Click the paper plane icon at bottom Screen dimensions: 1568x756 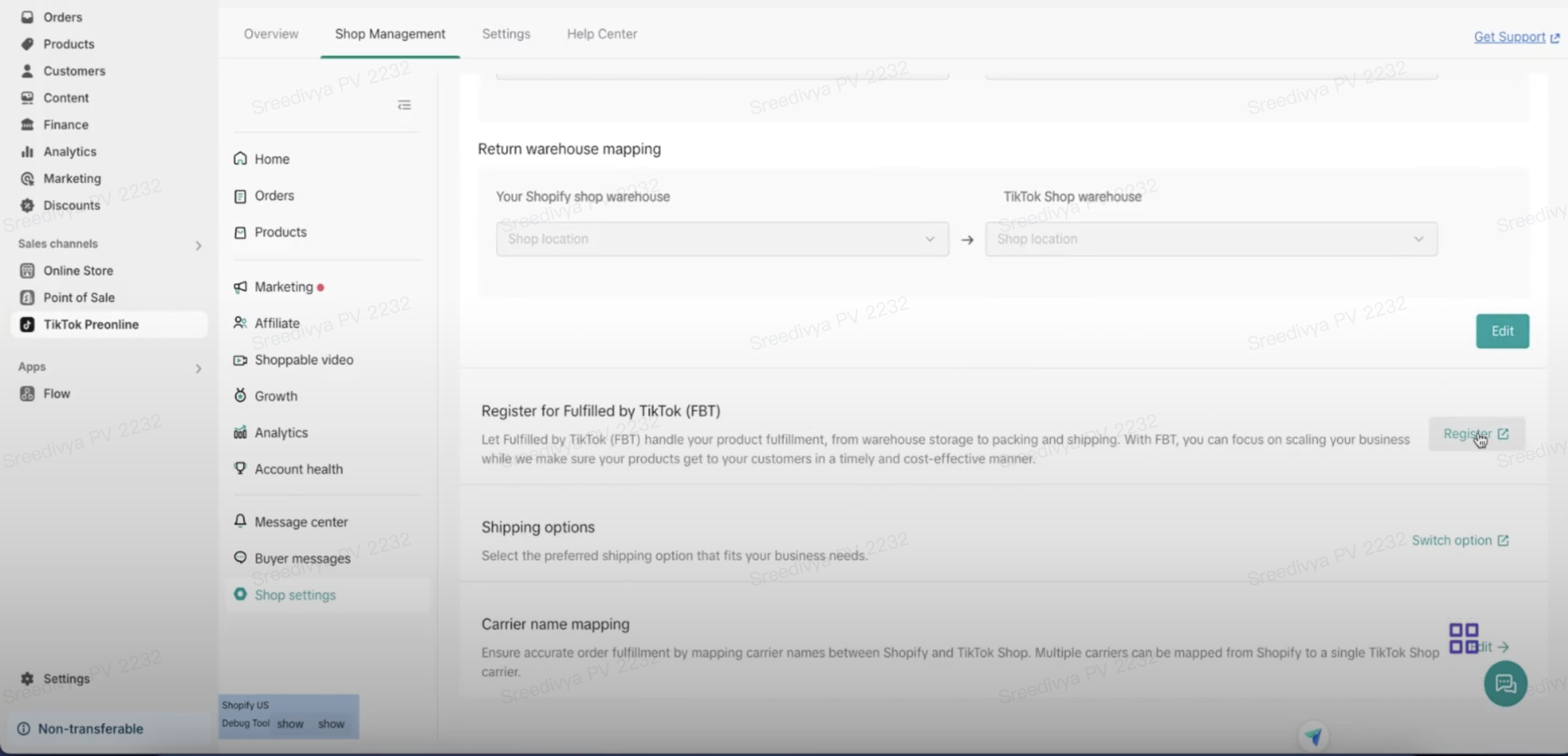1313,736
